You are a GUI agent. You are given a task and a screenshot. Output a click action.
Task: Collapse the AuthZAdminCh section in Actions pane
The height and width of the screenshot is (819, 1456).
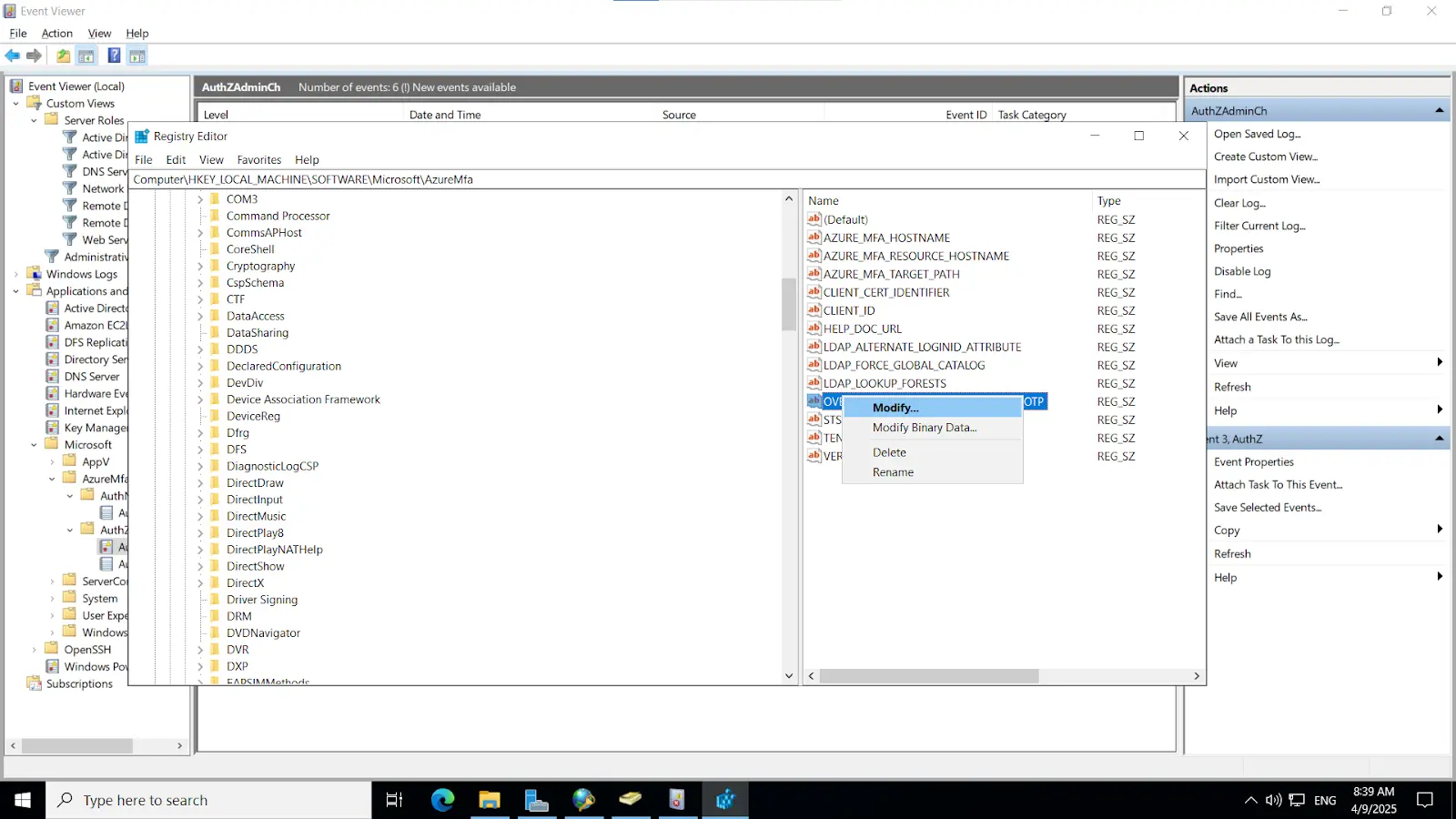point(1438,109)
